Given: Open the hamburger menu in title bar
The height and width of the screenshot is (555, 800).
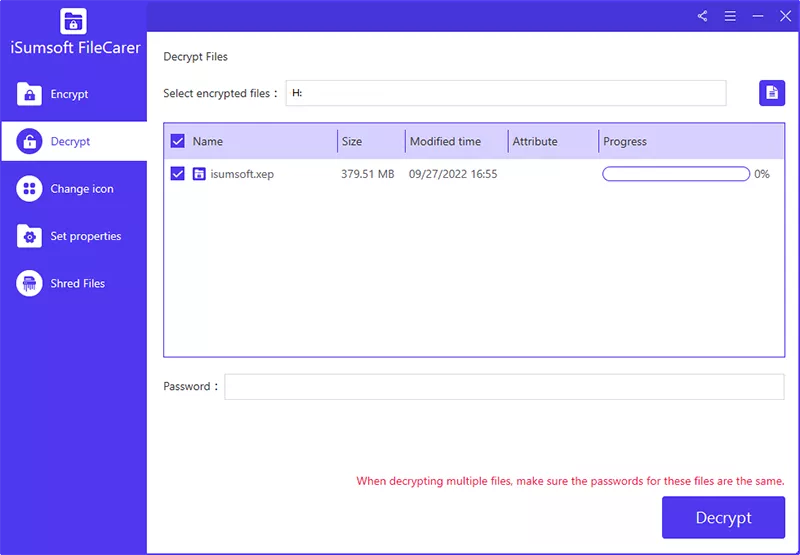Looking at the screenshot, I should 730,16.
